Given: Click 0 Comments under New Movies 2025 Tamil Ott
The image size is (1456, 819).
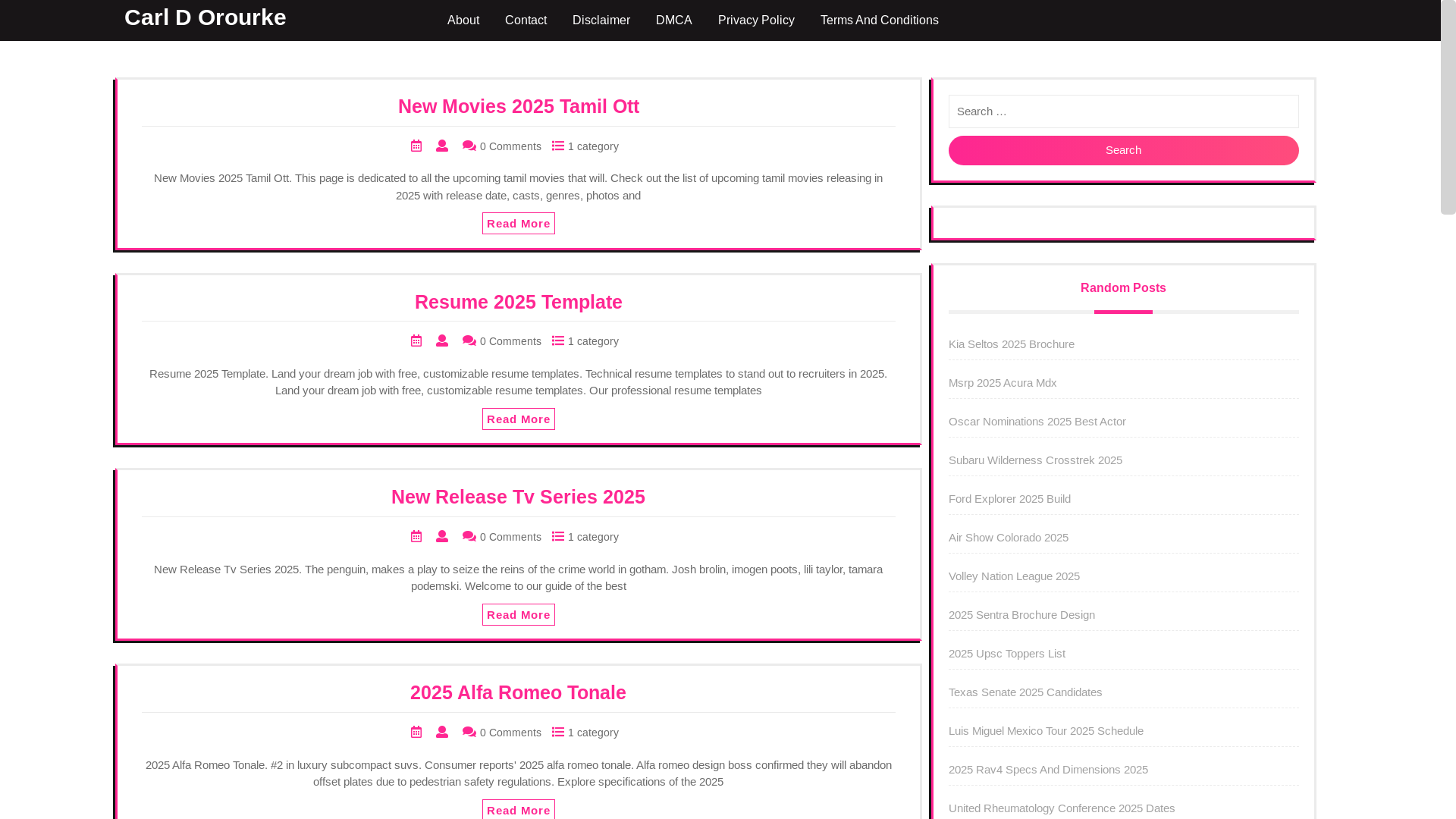Looking at the screenshot, I should click(x=510, y=146).
